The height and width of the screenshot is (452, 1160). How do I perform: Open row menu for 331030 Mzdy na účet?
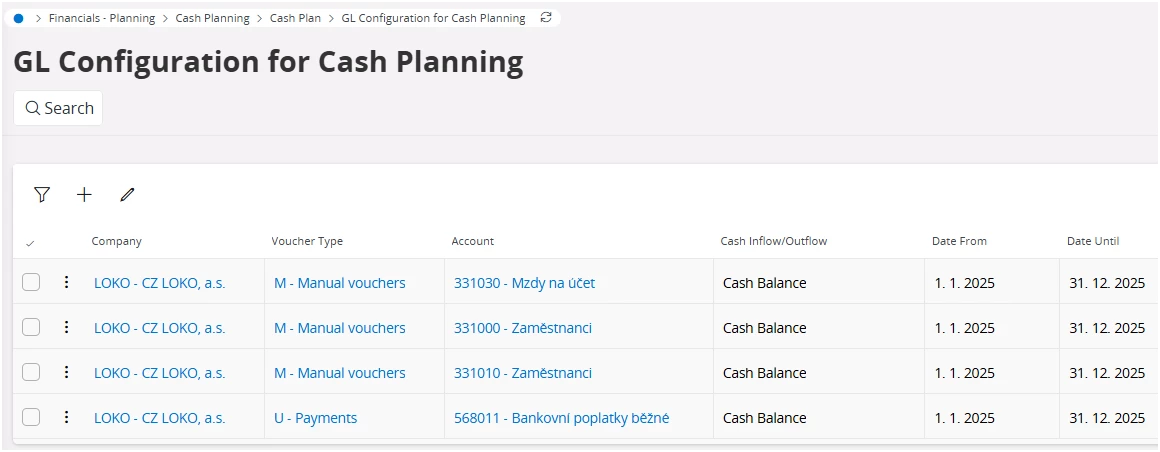[67, 282]
